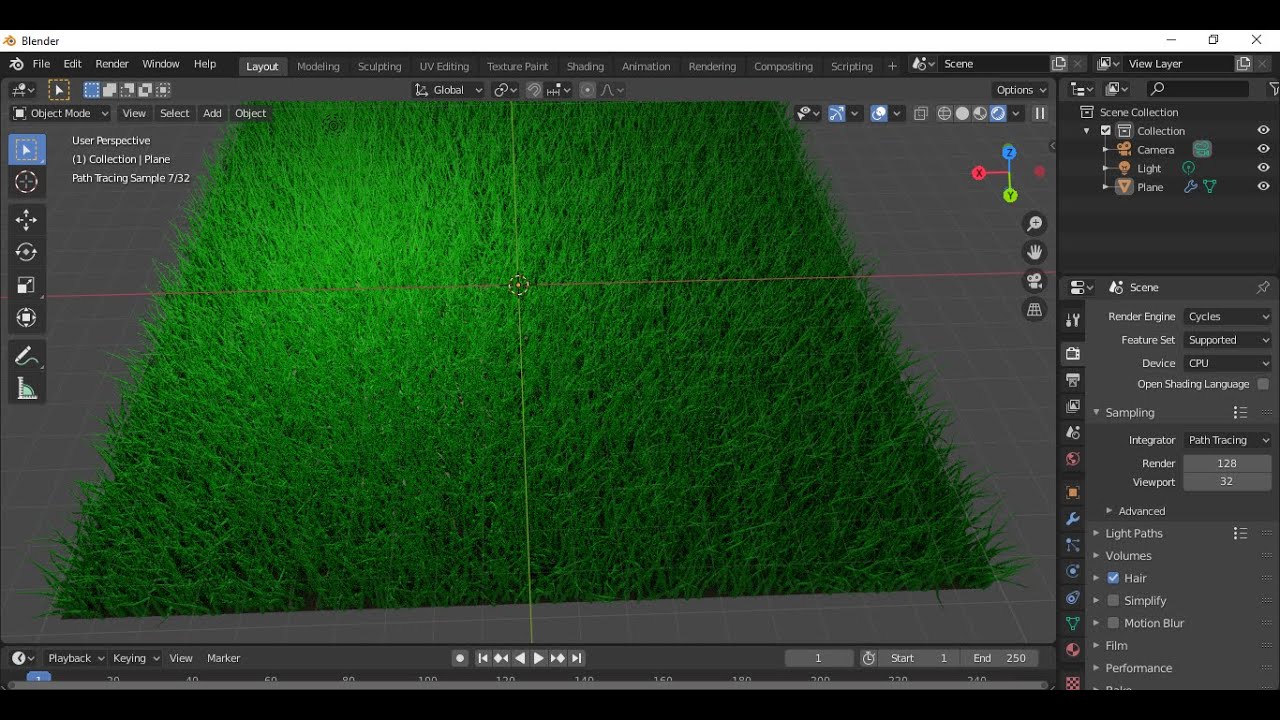The height and width of the screenshot is (720, 1280).
Task: Open the Object Data properties tab
Action: click(1073, 623)
